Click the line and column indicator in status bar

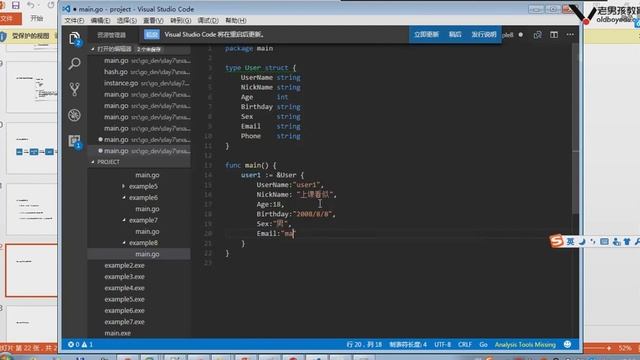point(364,344)
